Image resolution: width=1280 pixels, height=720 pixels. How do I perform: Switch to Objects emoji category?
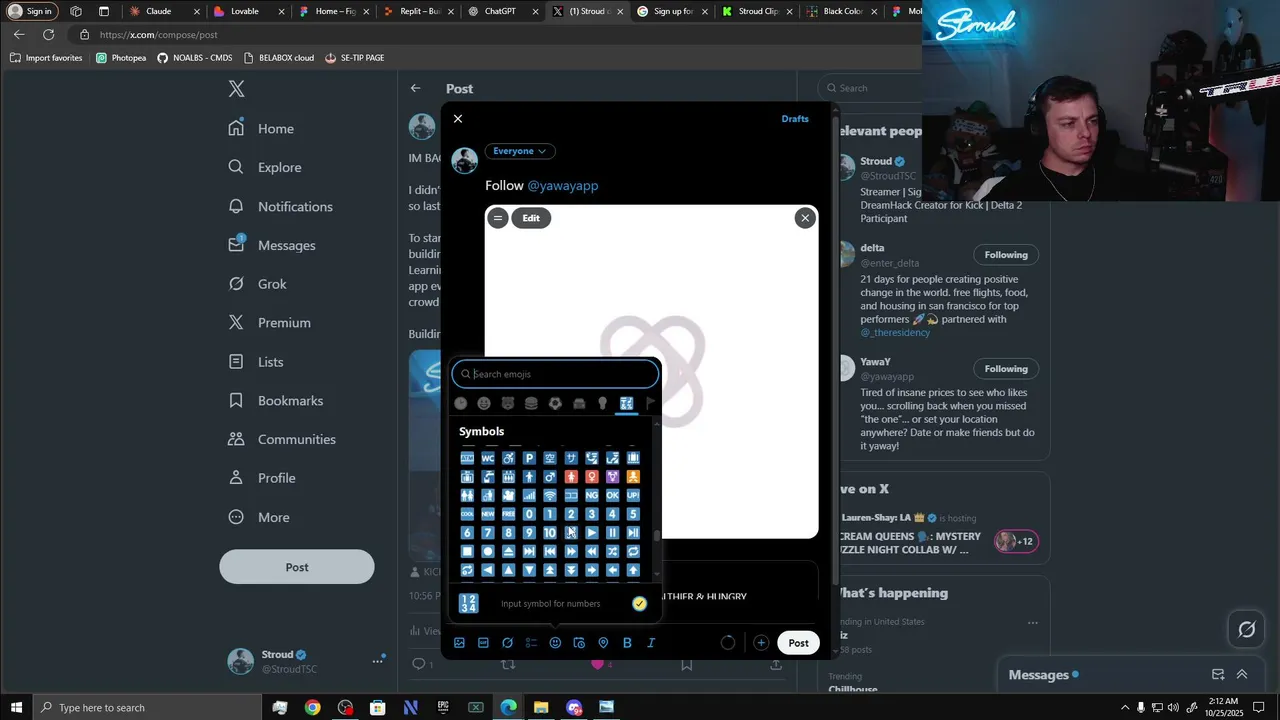(x=602, y=403)
